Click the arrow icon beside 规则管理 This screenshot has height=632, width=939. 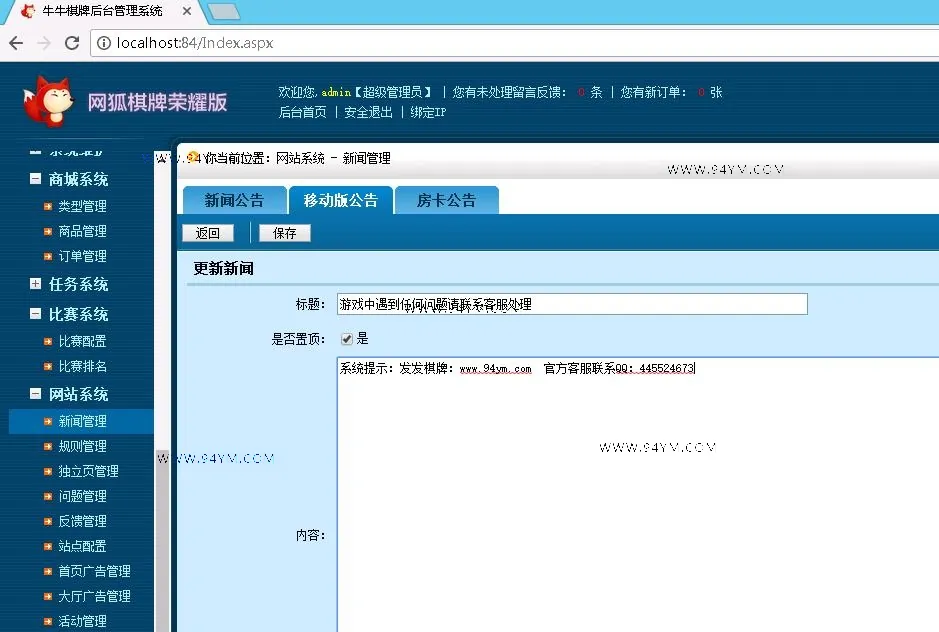coord(48,446)
